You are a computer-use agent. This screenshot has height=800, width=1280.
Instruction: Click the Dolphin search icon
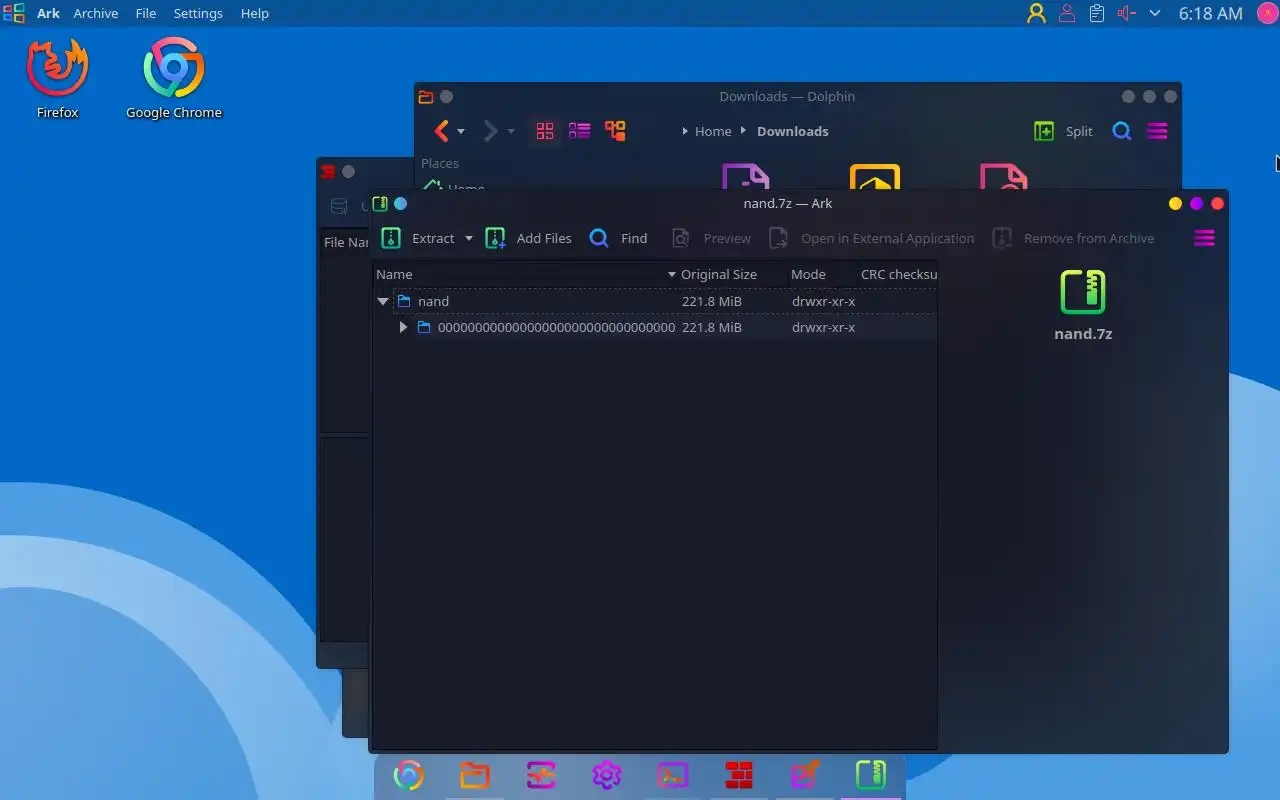1122,131
